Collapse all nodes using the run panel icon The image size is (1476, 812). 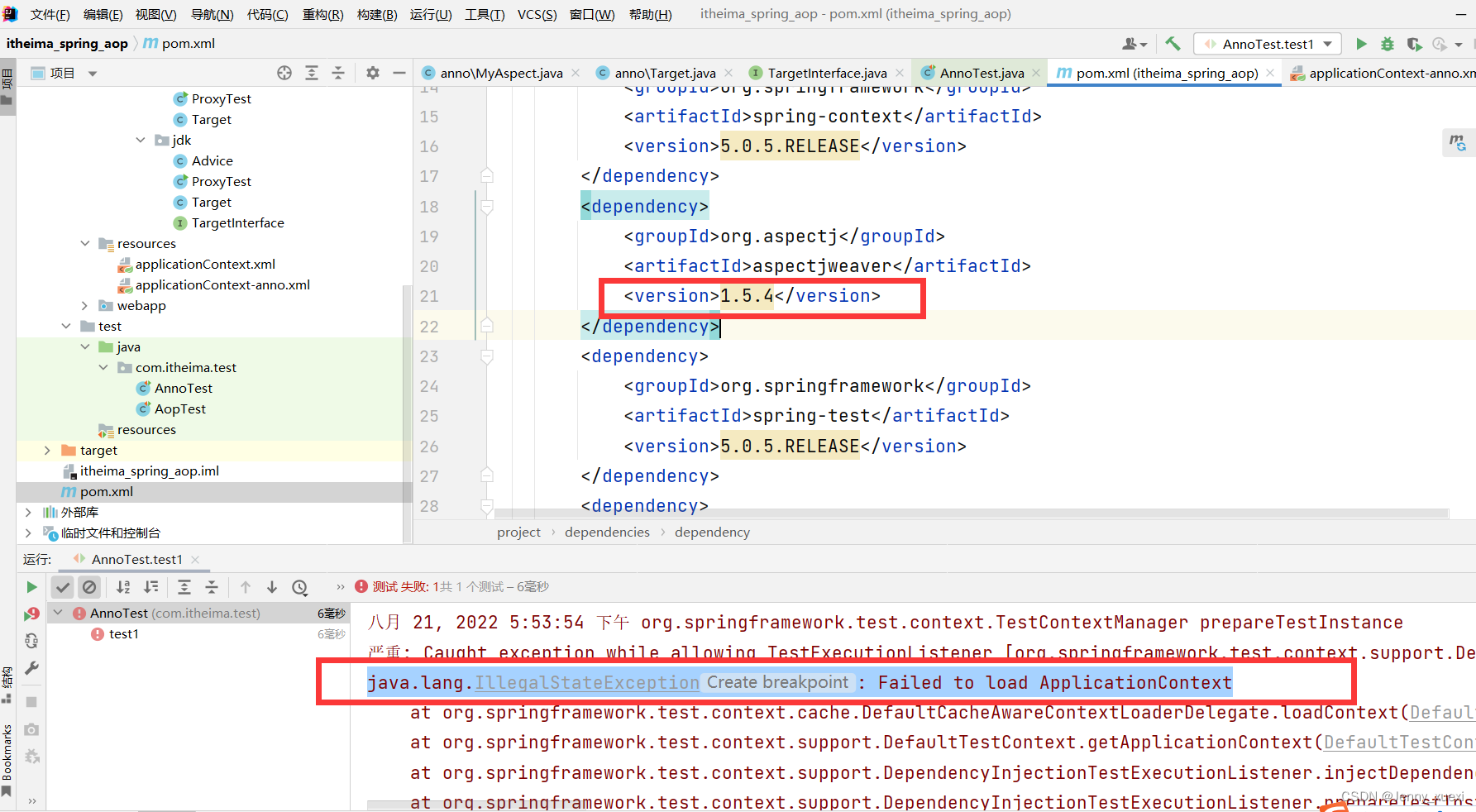point(212,586)
